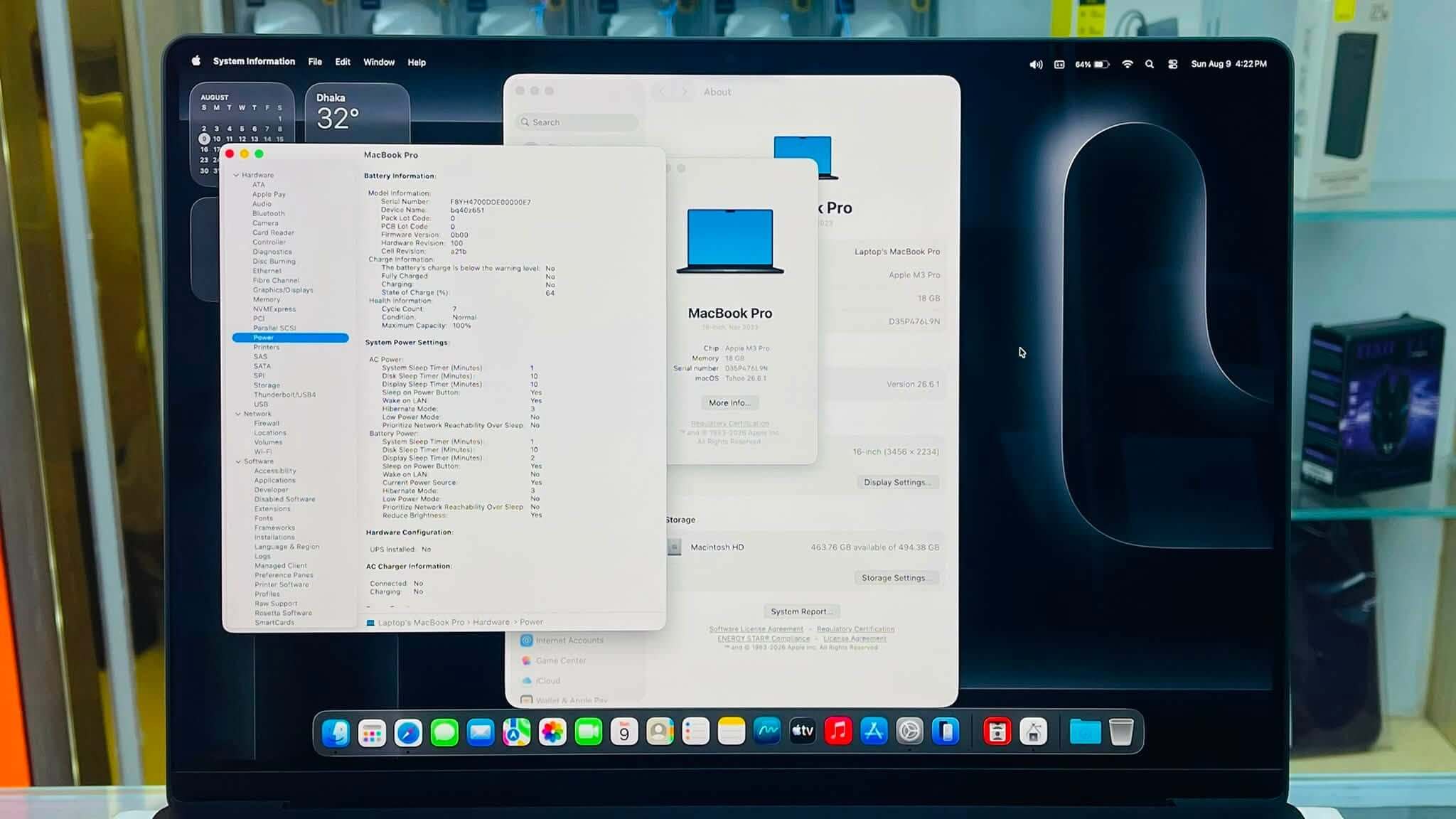Image resolution: width=1456 pixels, height=819 pixels.
Task: Click the Search field in System Settings
Action: click(577, 122)
